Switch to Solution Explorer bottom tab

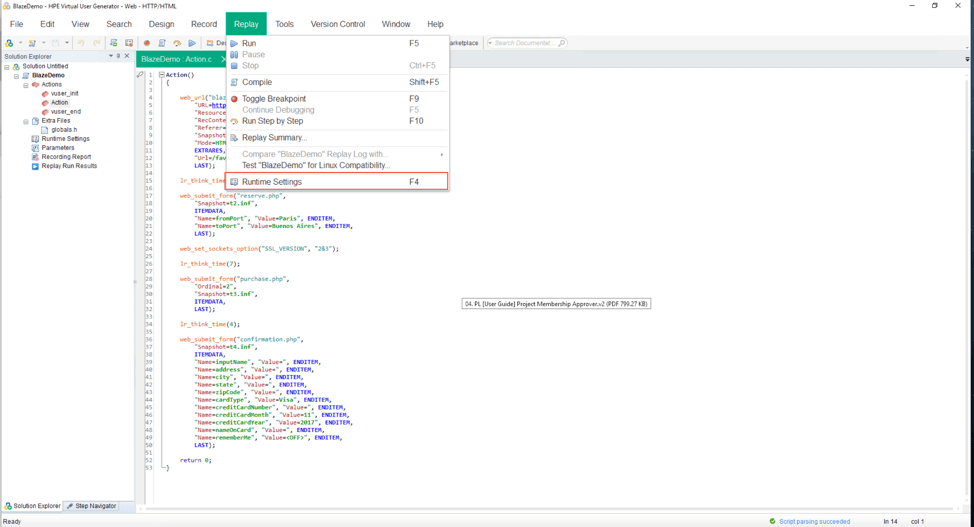tap(32, 506)
